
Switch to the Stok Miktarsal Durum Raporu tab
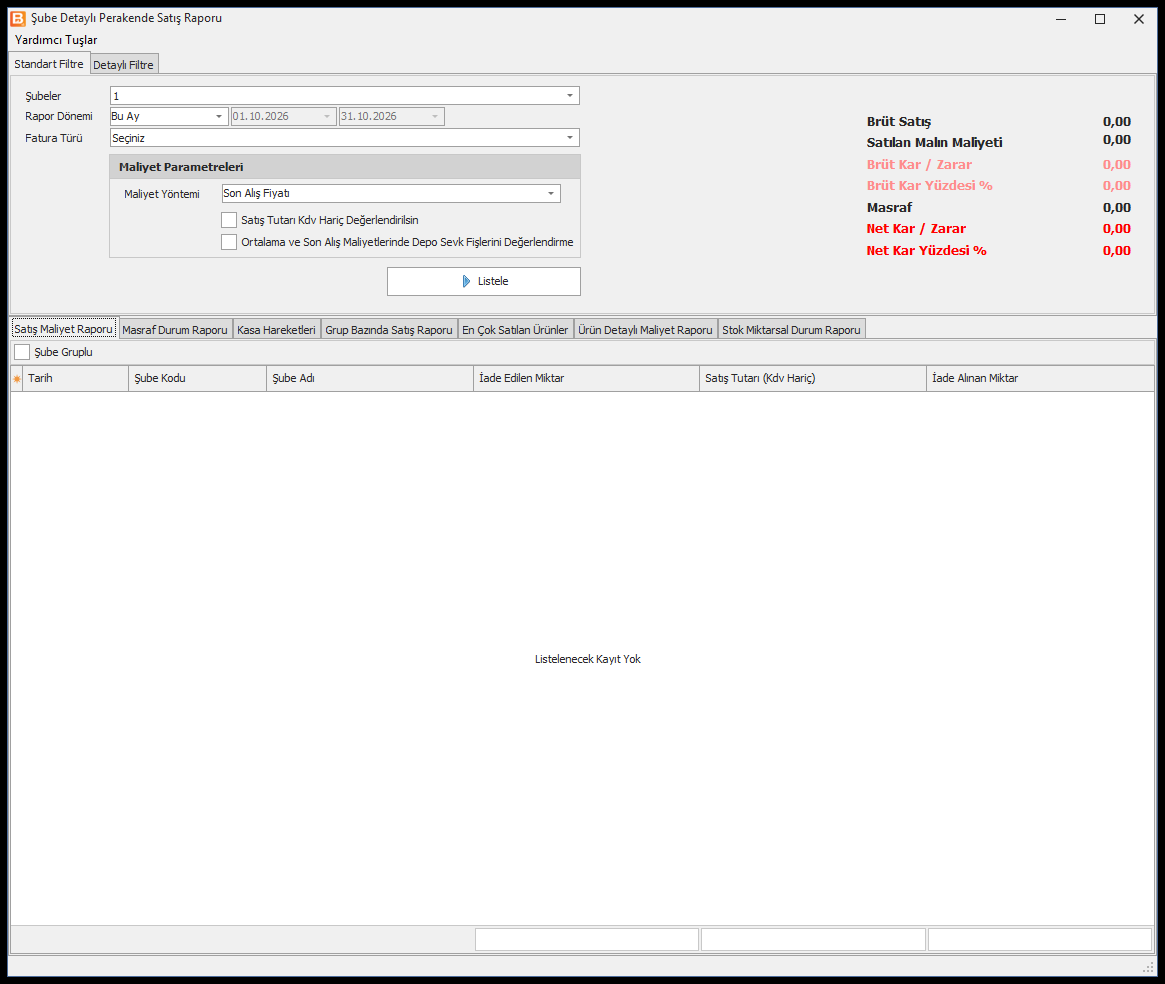click(791, 330)
